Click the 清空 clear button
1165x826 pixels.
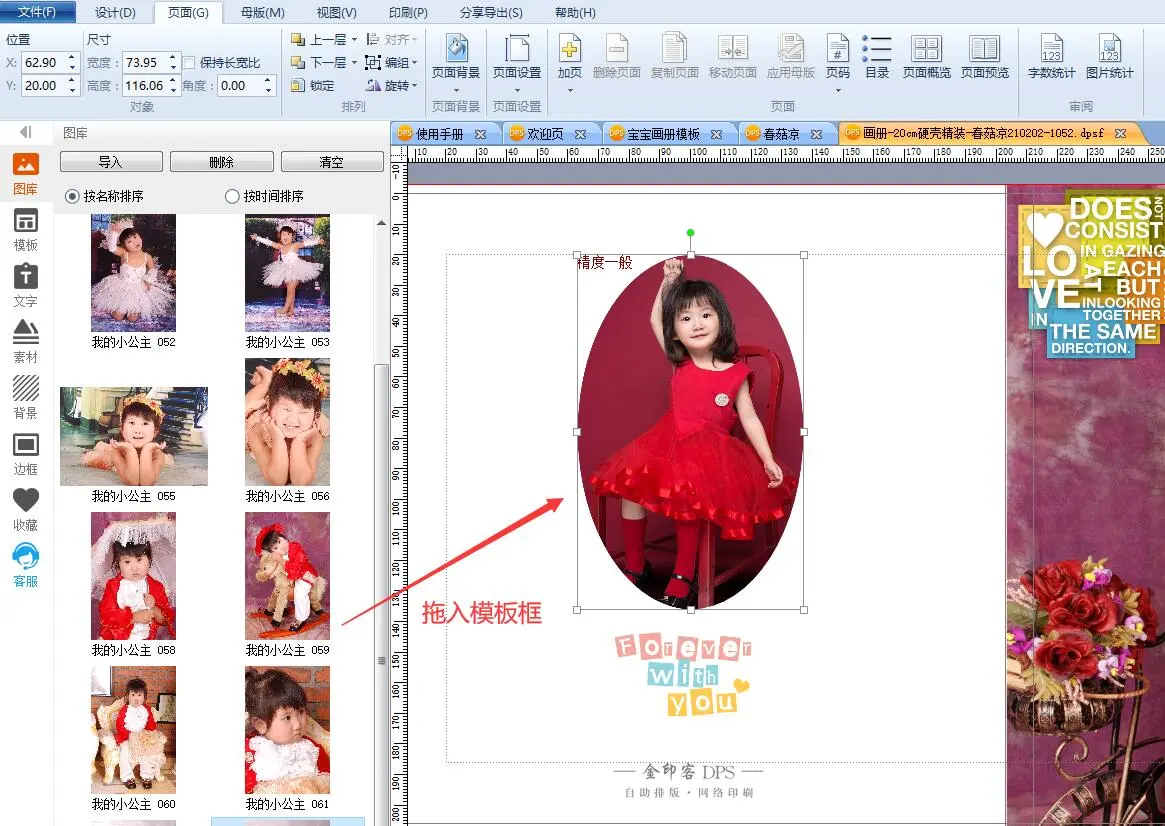(331, 162)
